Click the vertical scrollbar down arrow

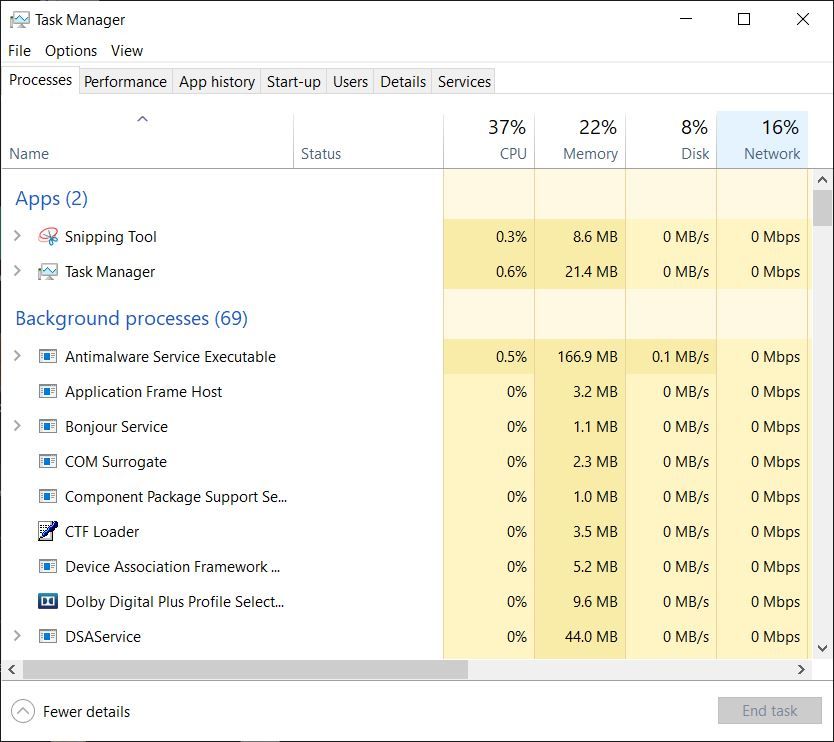pos(822,648)
